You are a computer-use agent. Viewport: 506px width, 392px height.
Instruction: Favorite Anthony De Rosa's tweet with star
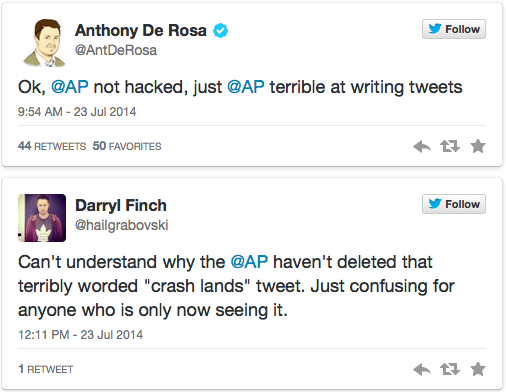(x=478, y=146)
